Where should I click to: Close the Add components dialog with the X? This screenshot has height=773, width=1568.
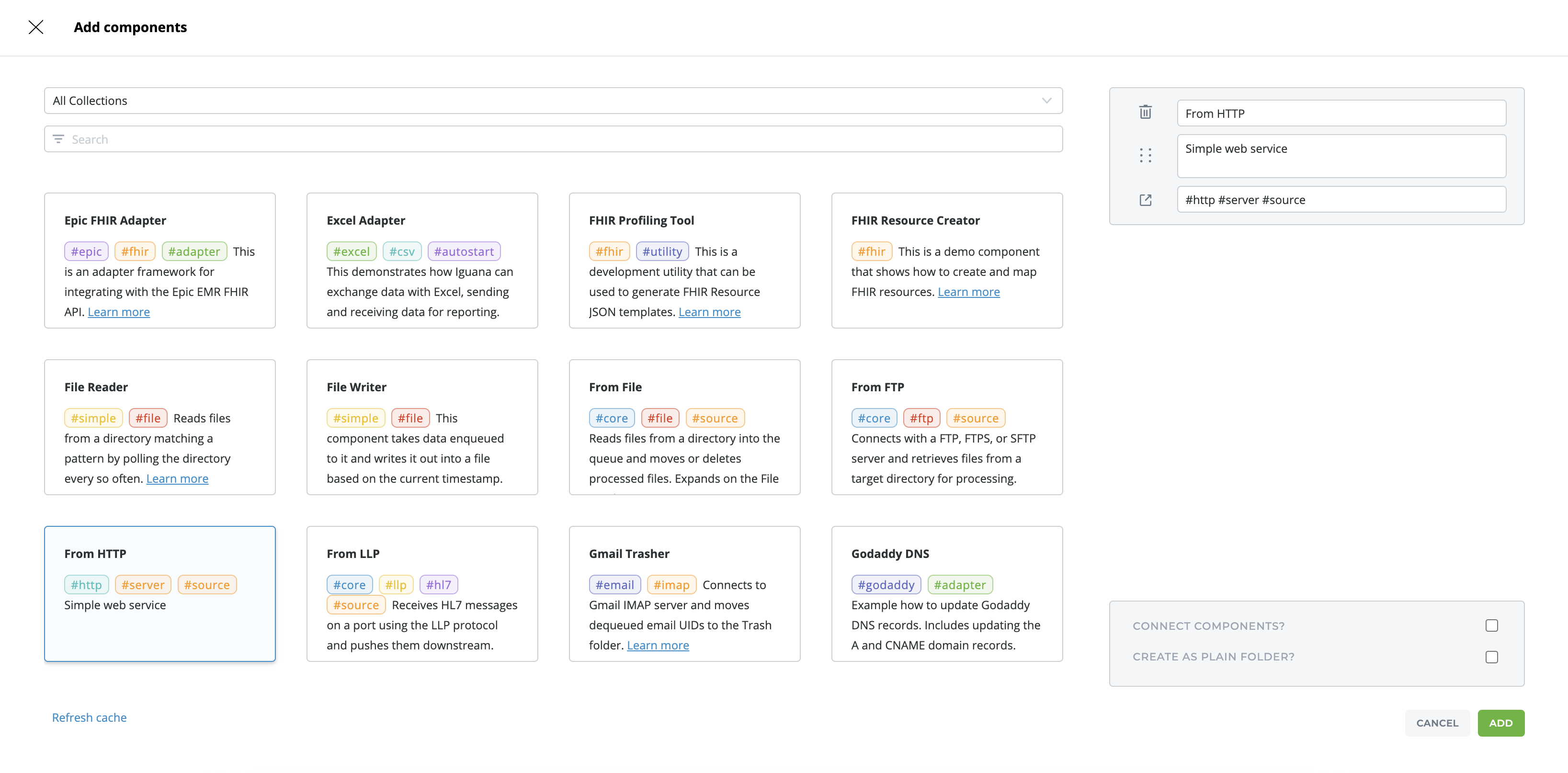point(36,27)
